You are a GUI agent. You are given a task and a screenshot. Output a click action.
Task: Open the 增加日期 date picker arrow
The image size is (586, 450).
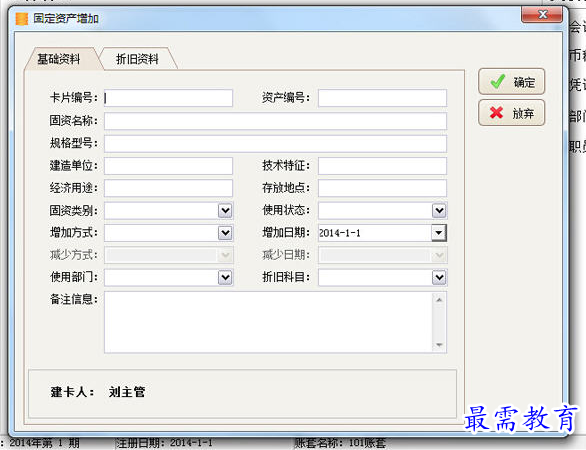click(x=439, y=233)
